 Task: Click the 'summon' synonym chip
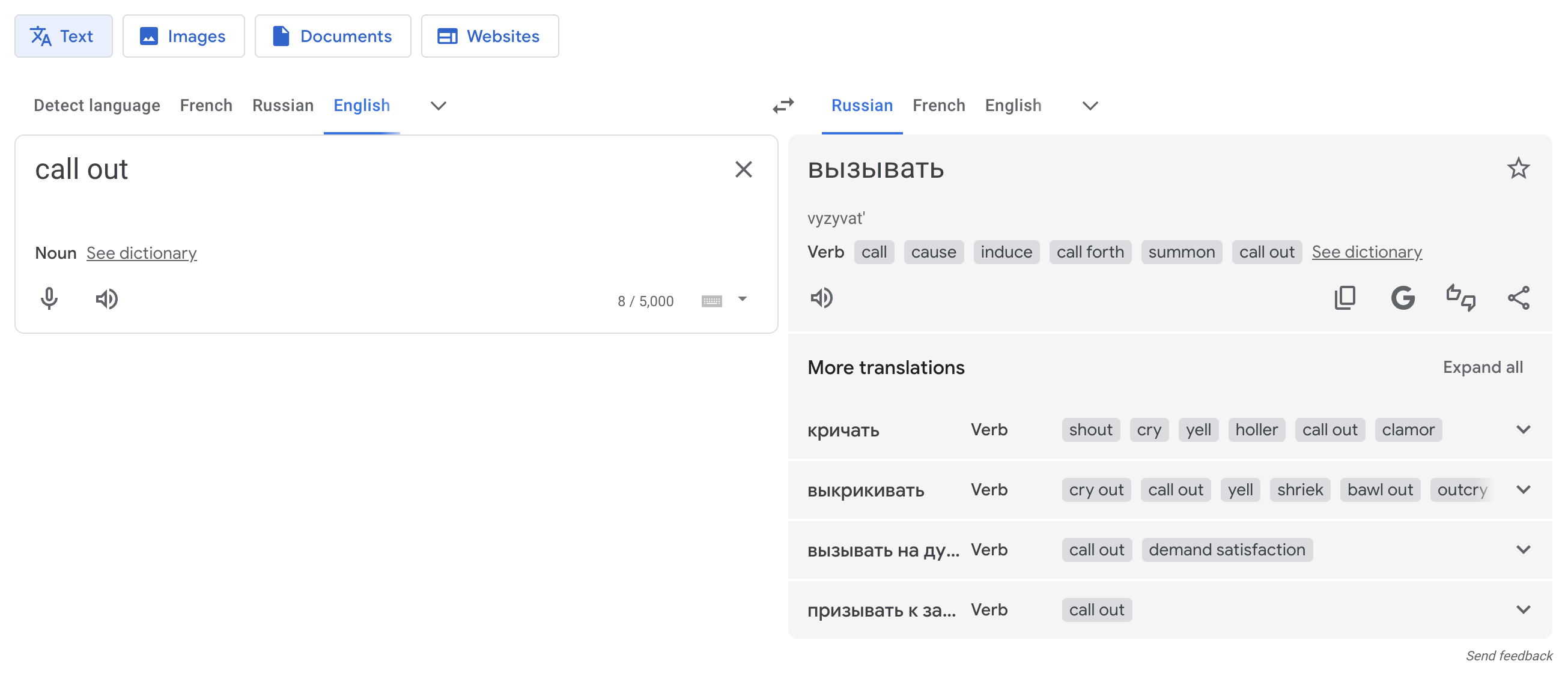tap(1181, 252)
